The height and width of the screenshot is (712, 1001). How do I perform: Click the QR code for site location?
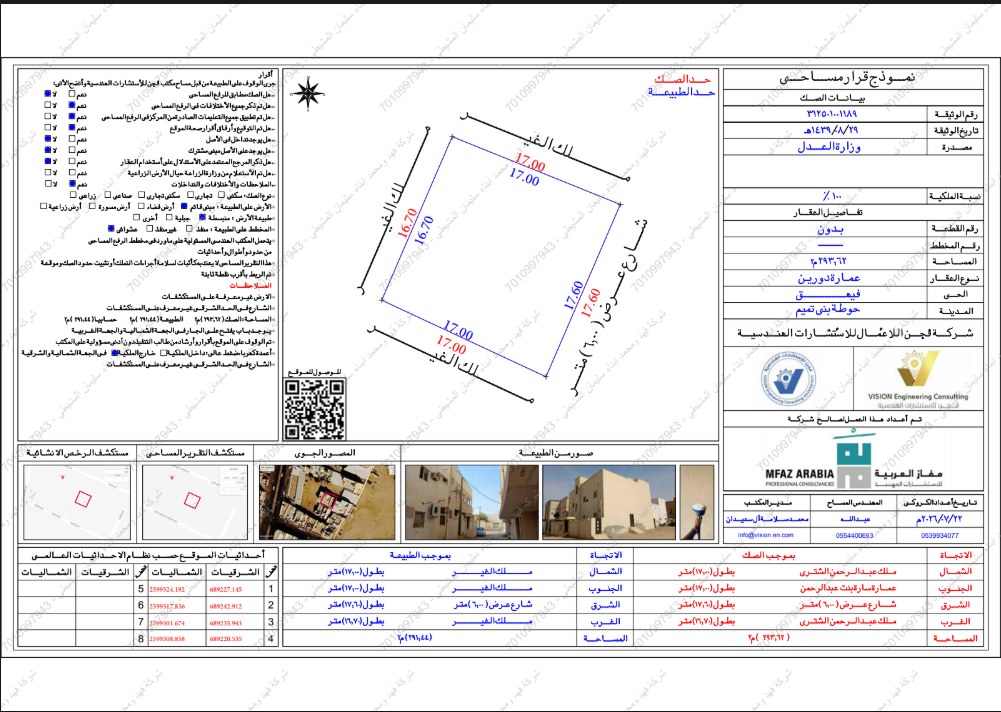click(315, 409)
